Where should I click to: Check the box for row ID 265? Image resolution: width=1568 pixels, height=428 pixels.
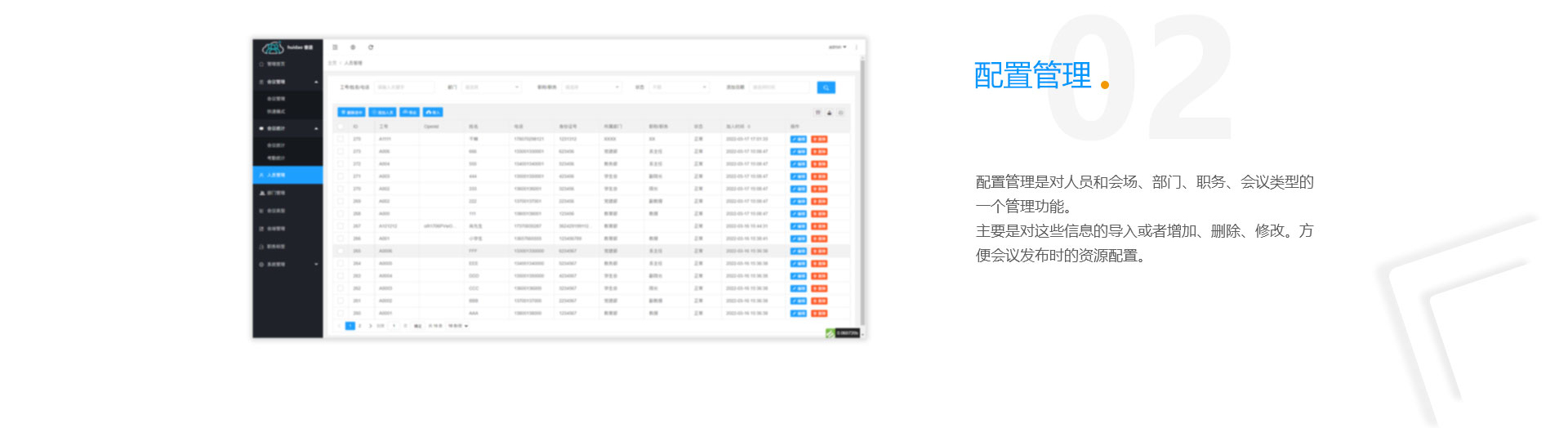coord(341,252)
